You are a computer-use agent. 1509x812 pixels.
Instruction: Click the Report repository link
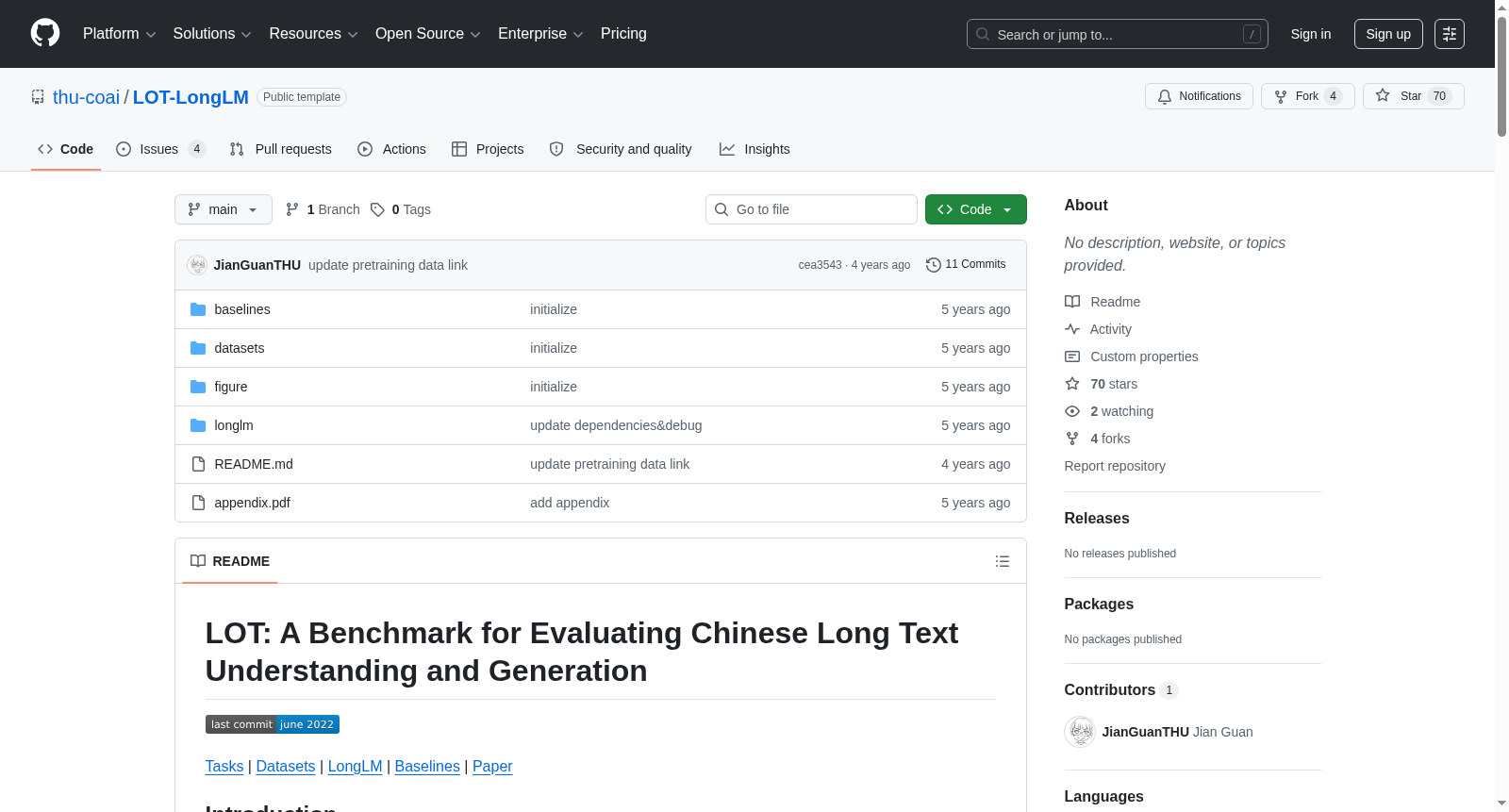[x=1115, y=466]
